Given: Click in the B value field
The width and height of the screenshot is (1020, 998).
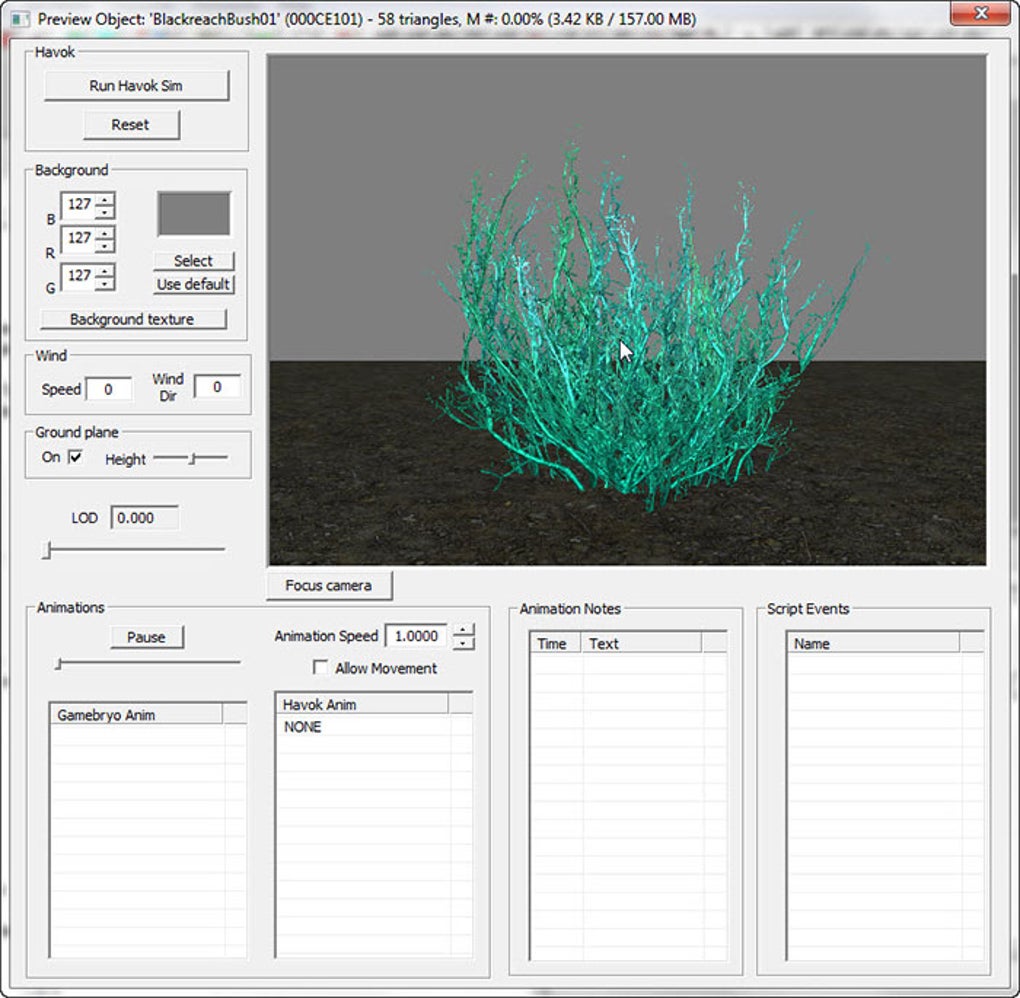Looking at the screenshot, I should pos(78,205).
